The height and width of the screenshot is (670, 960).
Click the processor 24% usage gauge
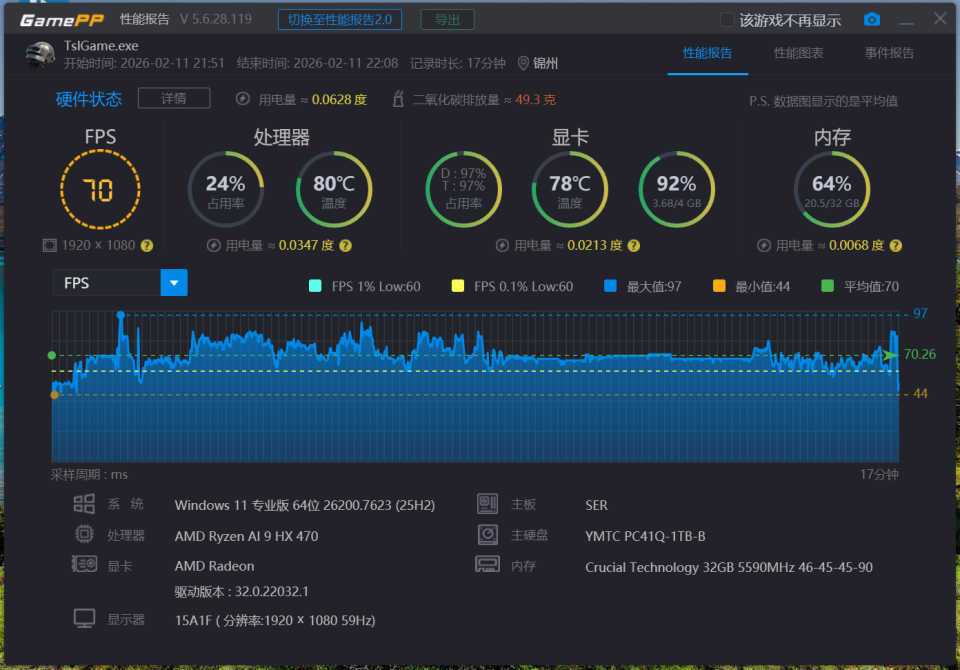click(x=226, y=189)
